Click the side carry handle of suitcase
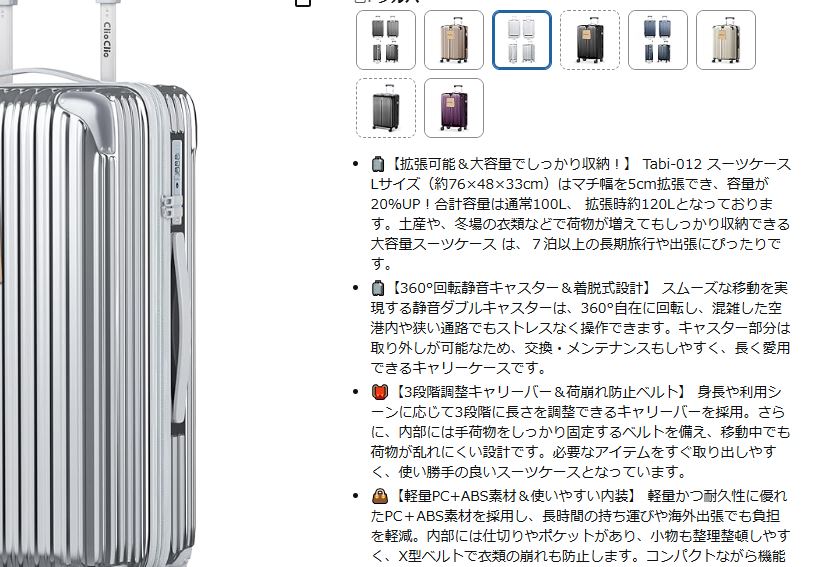 click(x=181, y=325)
